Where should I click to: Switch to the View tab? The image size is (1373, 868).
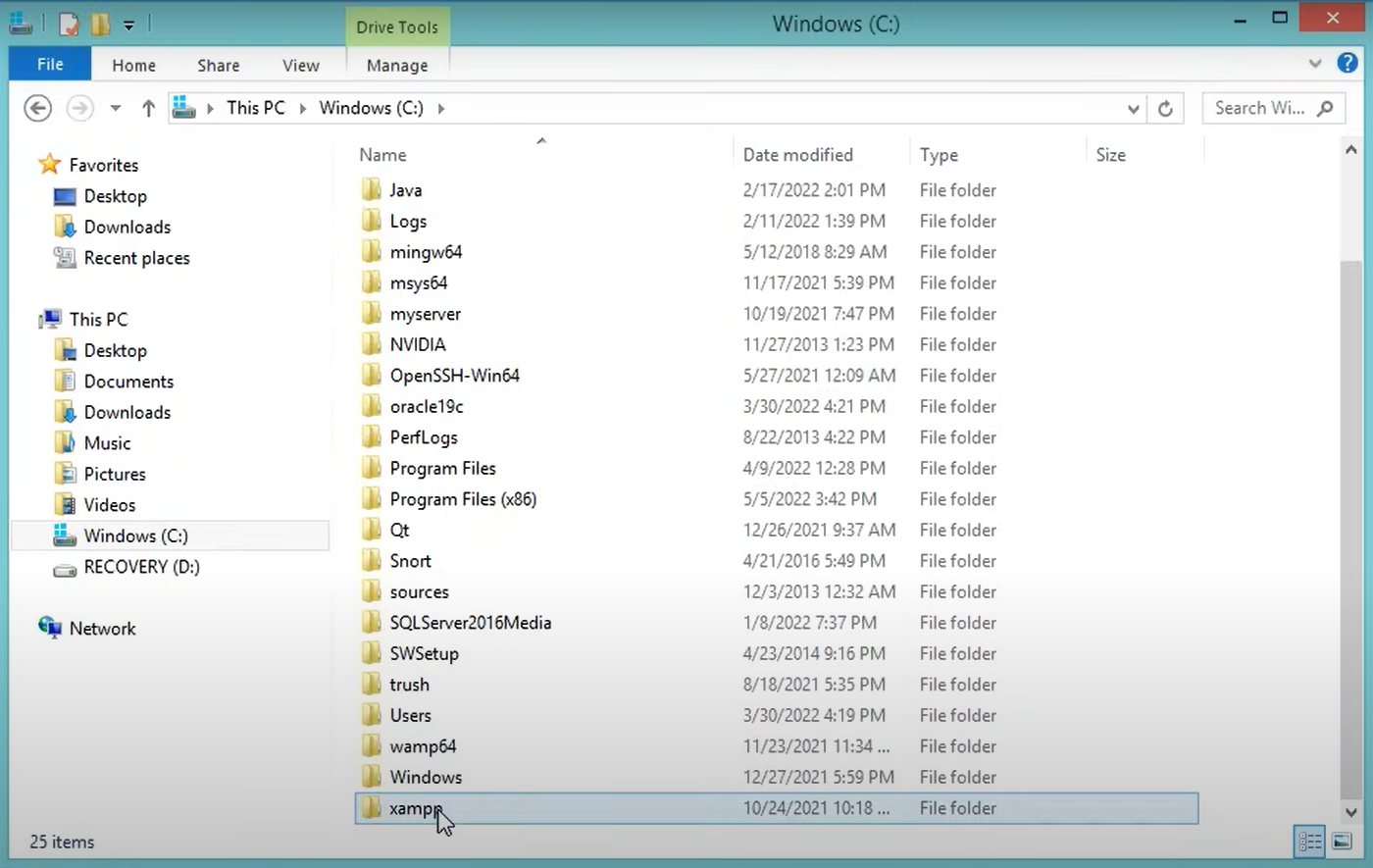tap(300, 65)
